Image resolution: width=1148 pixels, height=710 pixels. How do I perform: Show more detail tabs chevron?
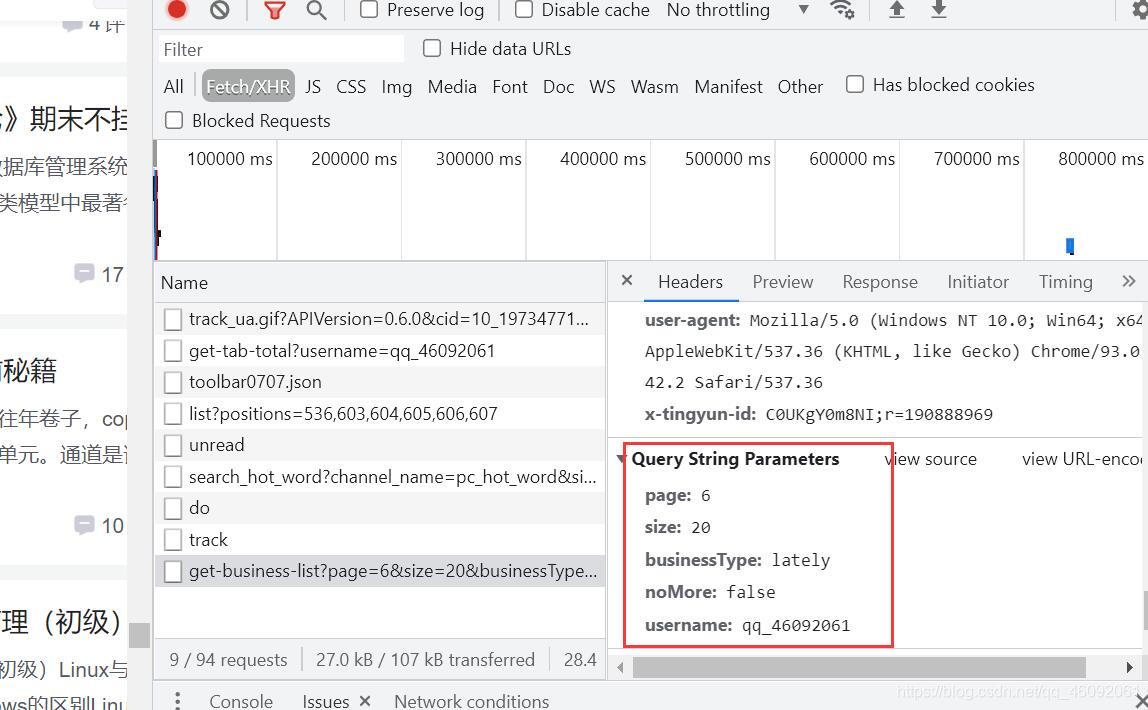[x=1128, y=281]
